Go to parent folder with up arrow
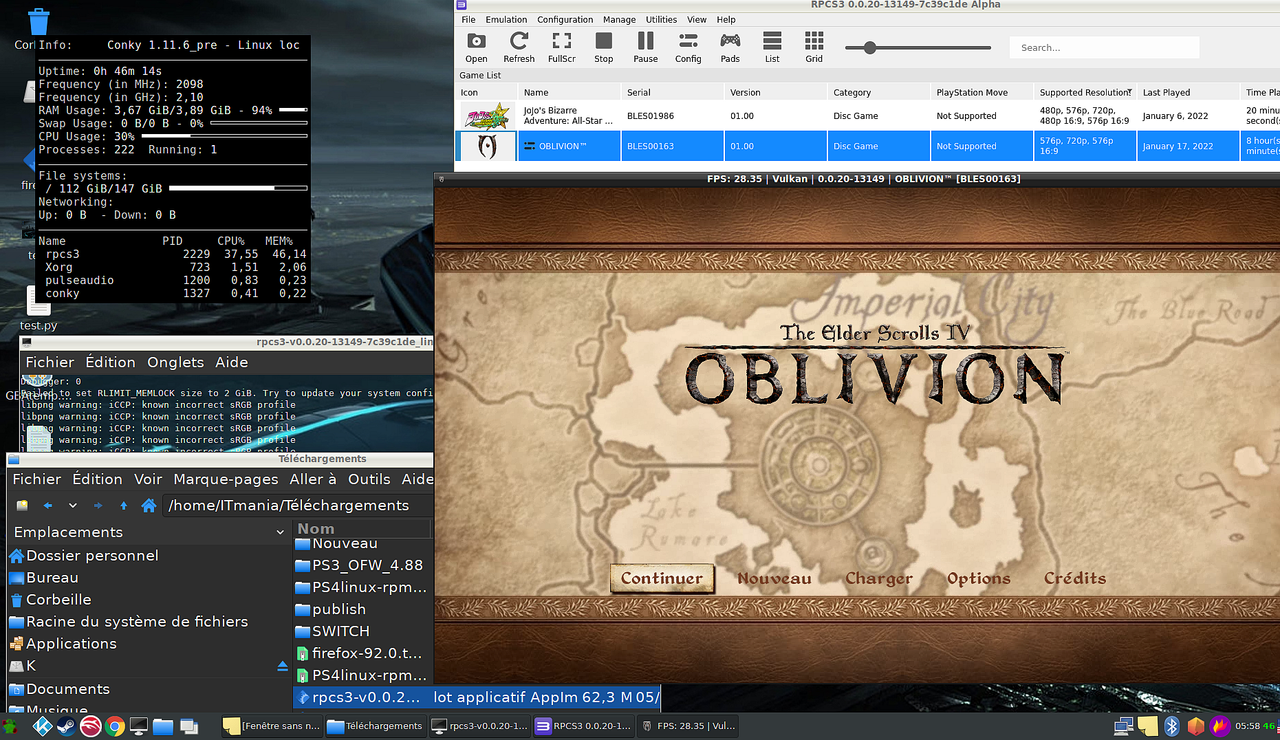This screenshot has width=1280, height=740. [x=123, y=506]
